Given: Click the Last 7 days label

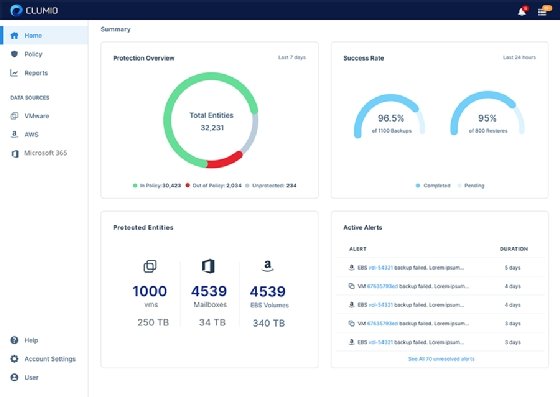Looking at the screenshot, I should [x=292, y=57].
